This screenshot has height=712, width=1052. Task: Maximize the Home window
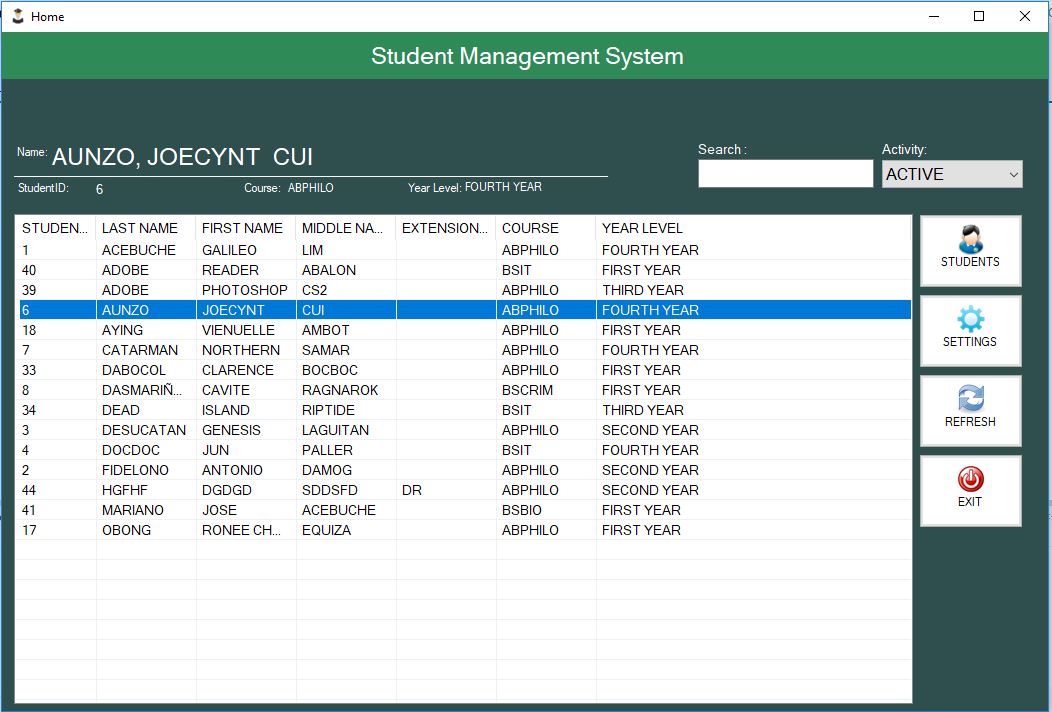[x=979, y=16]
